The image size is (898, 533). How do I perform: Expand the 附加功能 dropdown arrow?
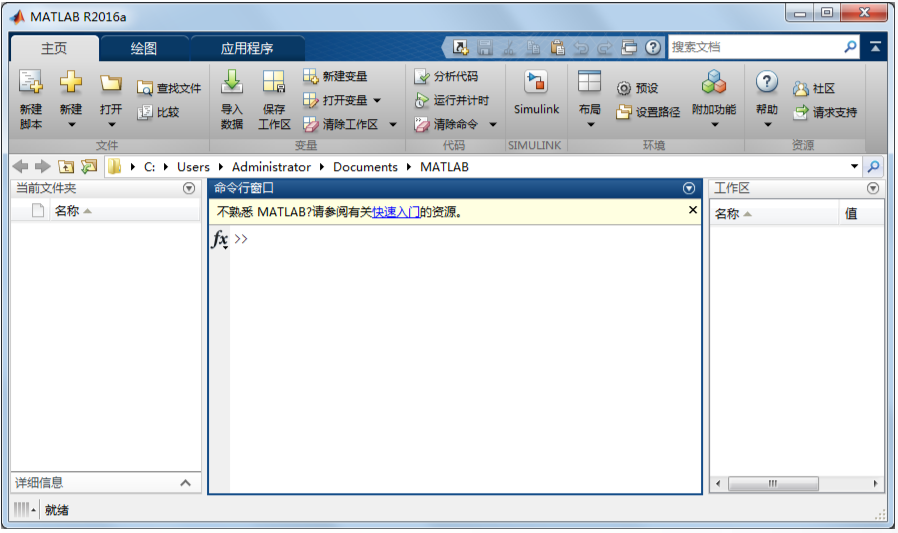(715, 125)
